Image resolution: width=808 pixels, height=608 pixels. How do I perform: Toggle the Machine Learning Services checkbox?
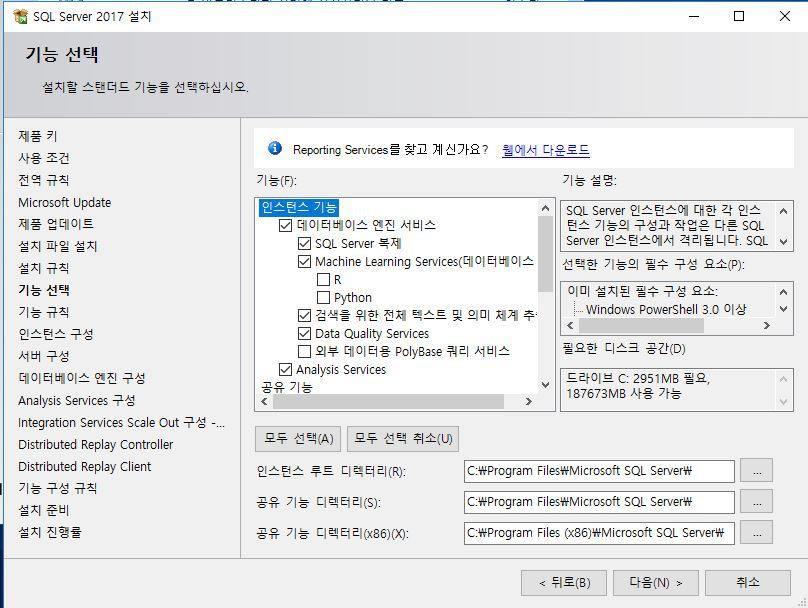point(304,261)
